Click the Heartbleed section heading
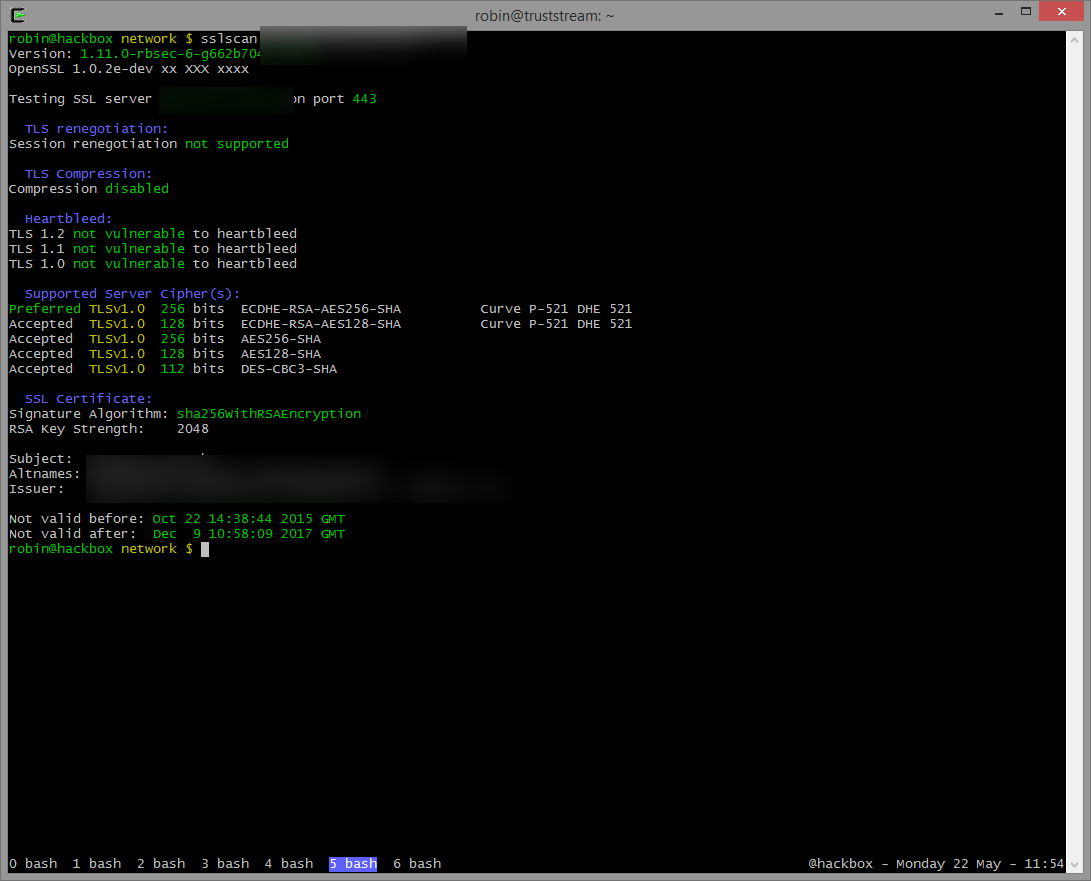This screenshot has height=881, width=1091. tap(68, 219)
